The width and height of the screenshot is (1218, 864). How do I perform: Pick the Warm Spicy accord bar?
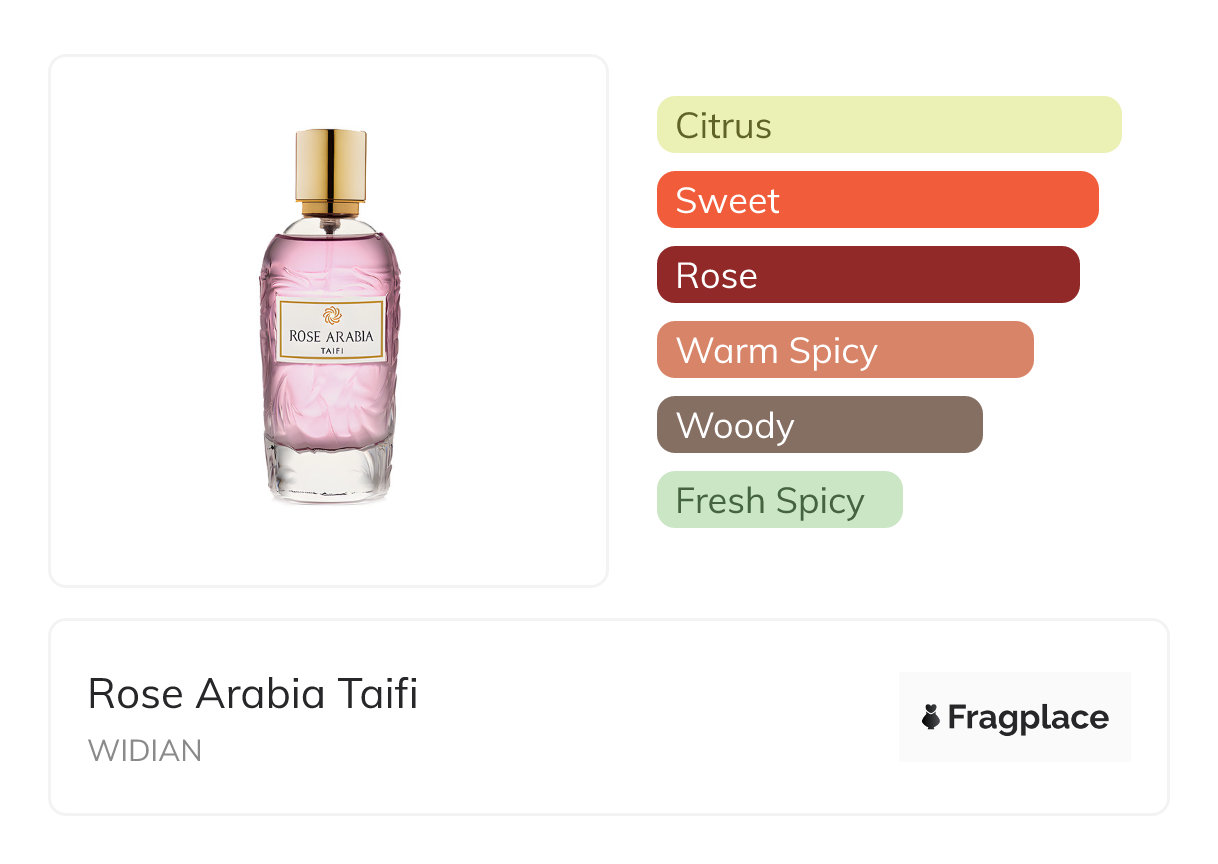point(844,350)
